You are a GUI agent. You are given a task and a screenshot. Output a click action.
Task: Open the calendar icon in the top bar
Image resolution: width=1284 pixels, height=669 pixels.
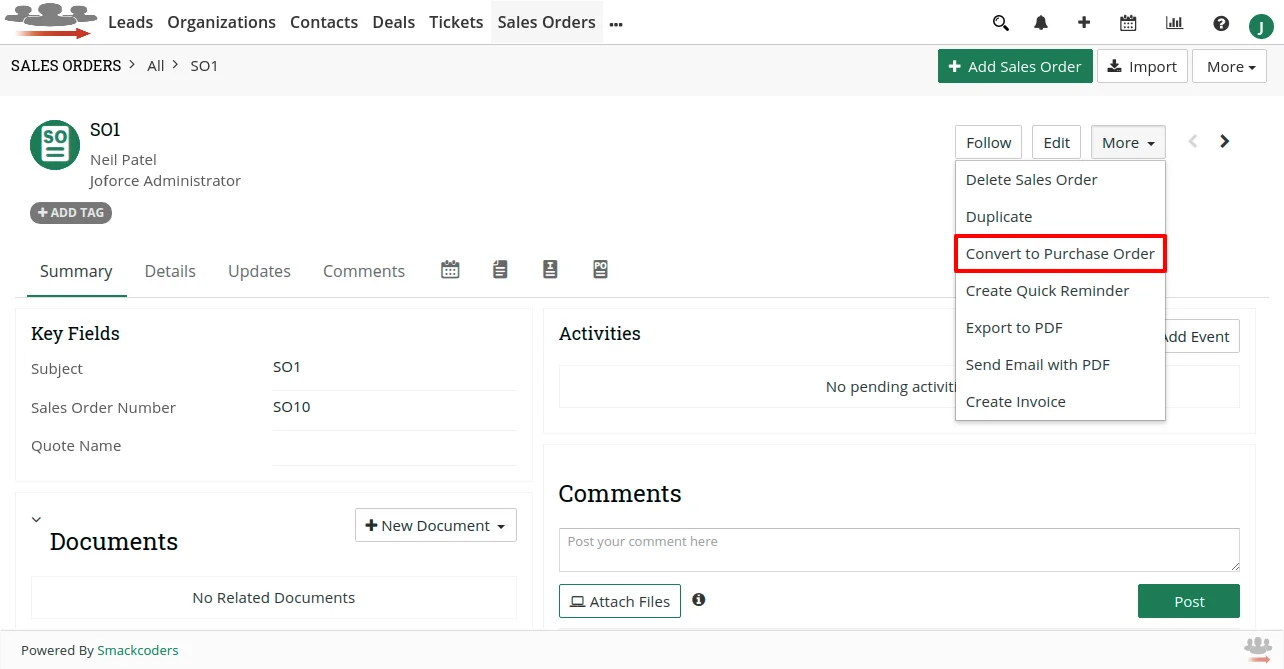[1128, 22]
